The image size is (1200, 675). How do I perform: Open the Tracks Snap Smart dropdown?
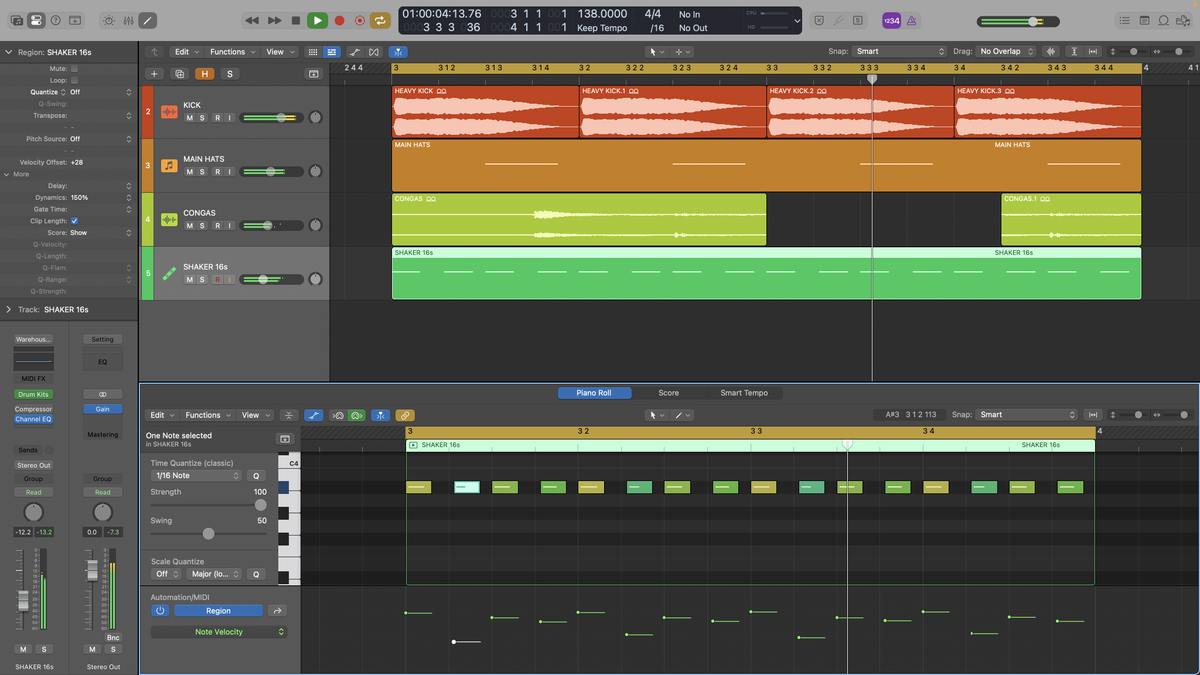(900, 51)
